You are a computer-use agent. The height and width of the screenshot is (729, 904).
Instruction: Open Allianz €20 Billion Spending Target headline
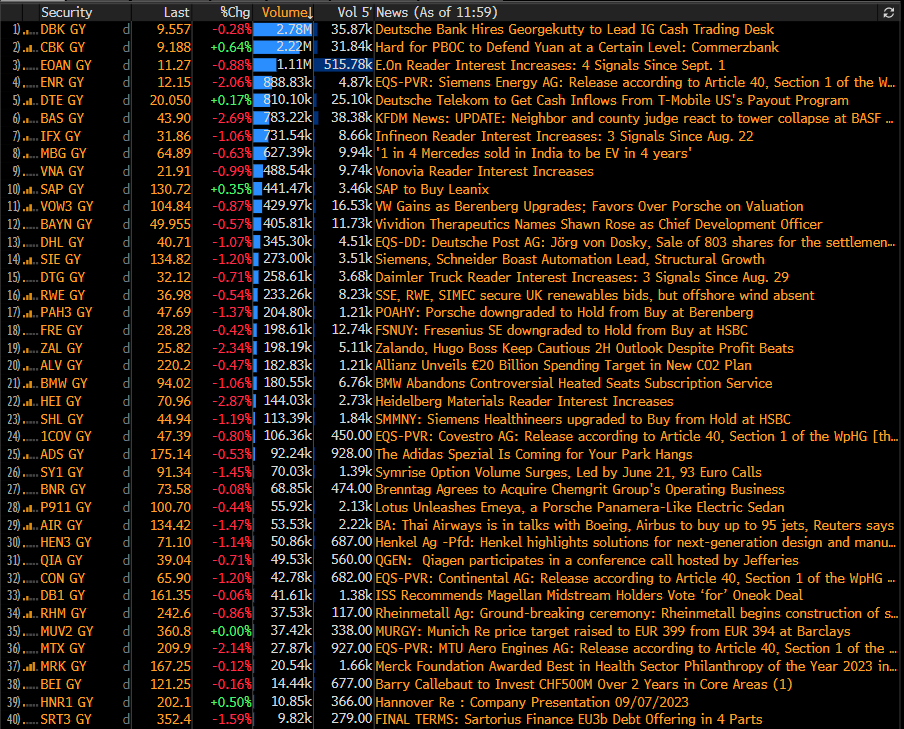pyautogui.click(x=564, y=366)
